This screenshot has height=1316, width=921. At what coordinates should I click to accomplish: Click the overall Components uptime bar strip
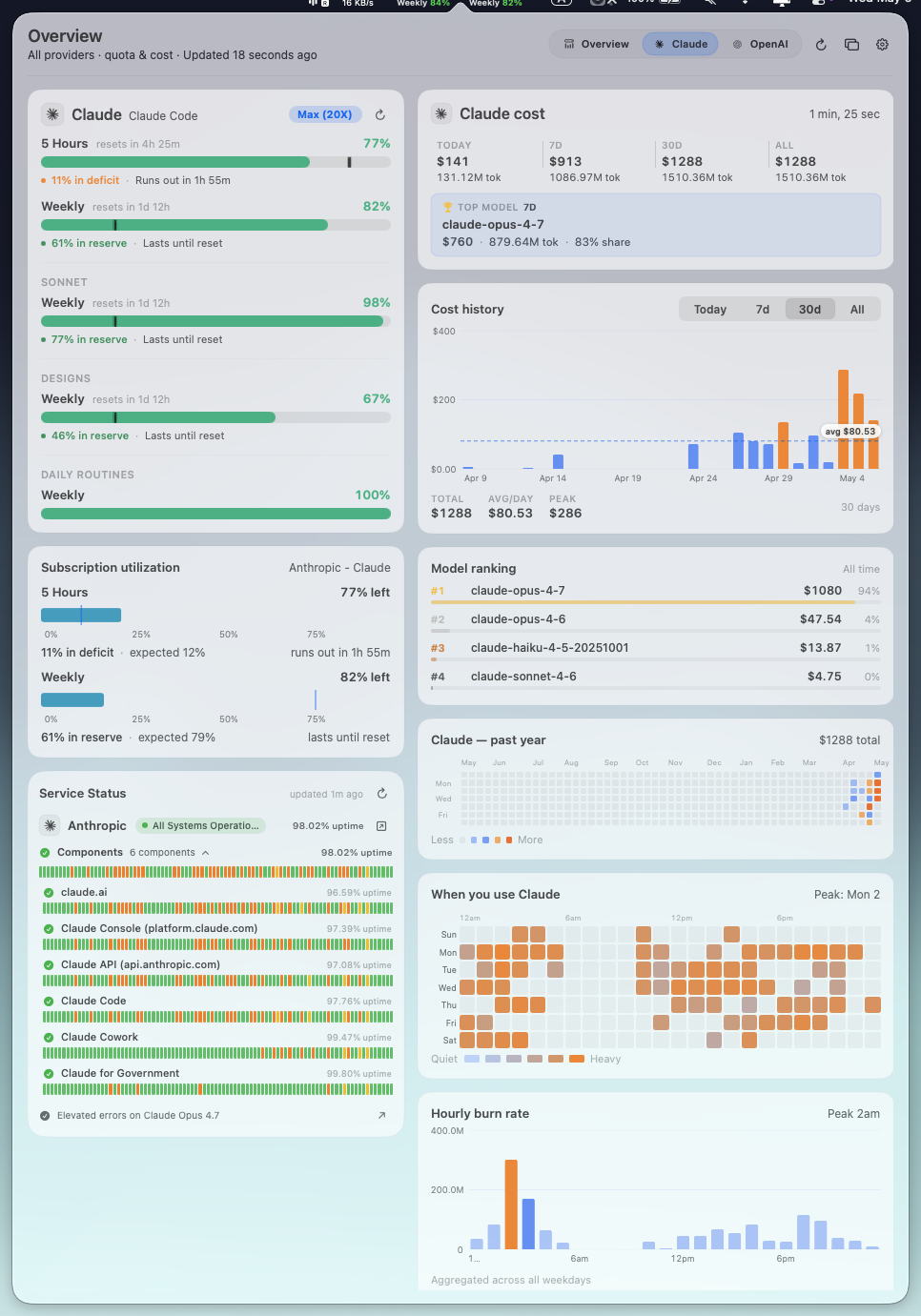[x=215, y=872]
